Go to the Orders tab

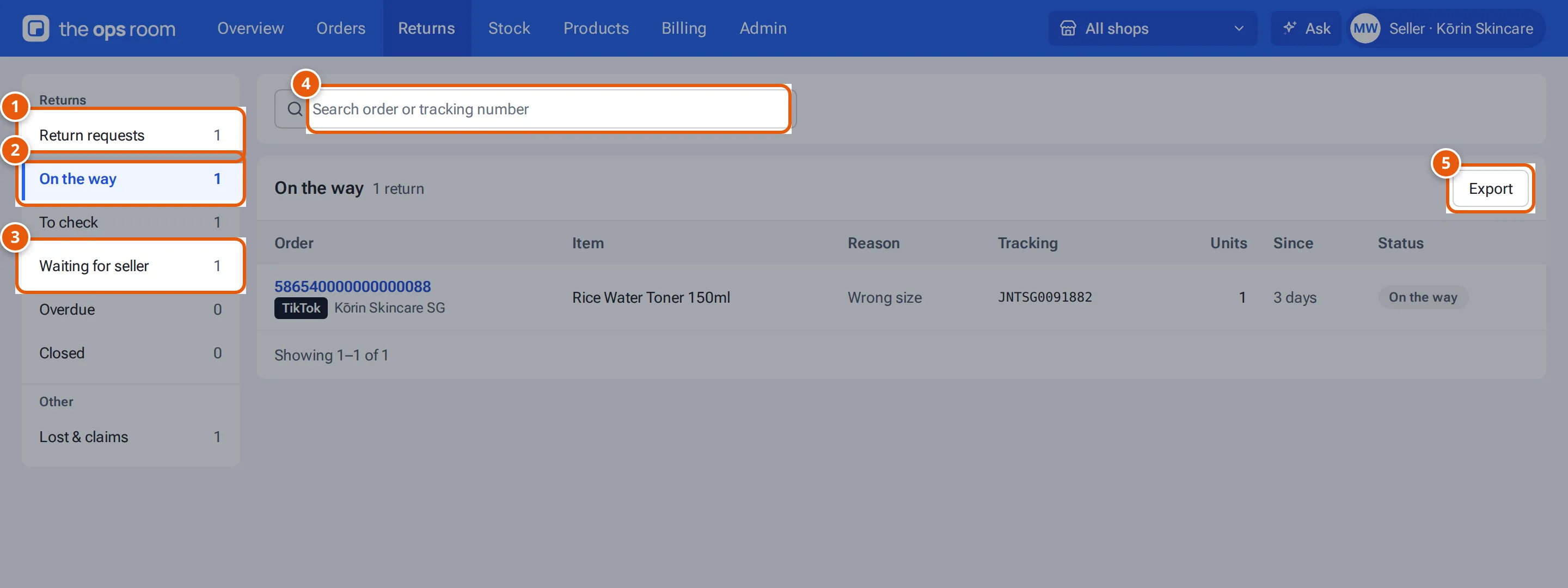(341, 28)
